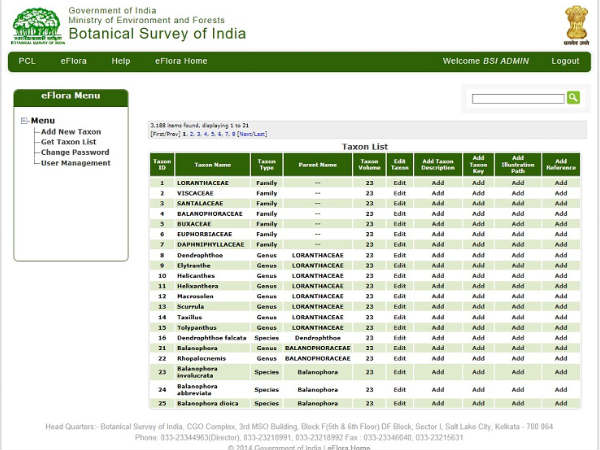Viewport: 600px width, 450px height.
Task: Open Change Password option
Action: (75, 152)
